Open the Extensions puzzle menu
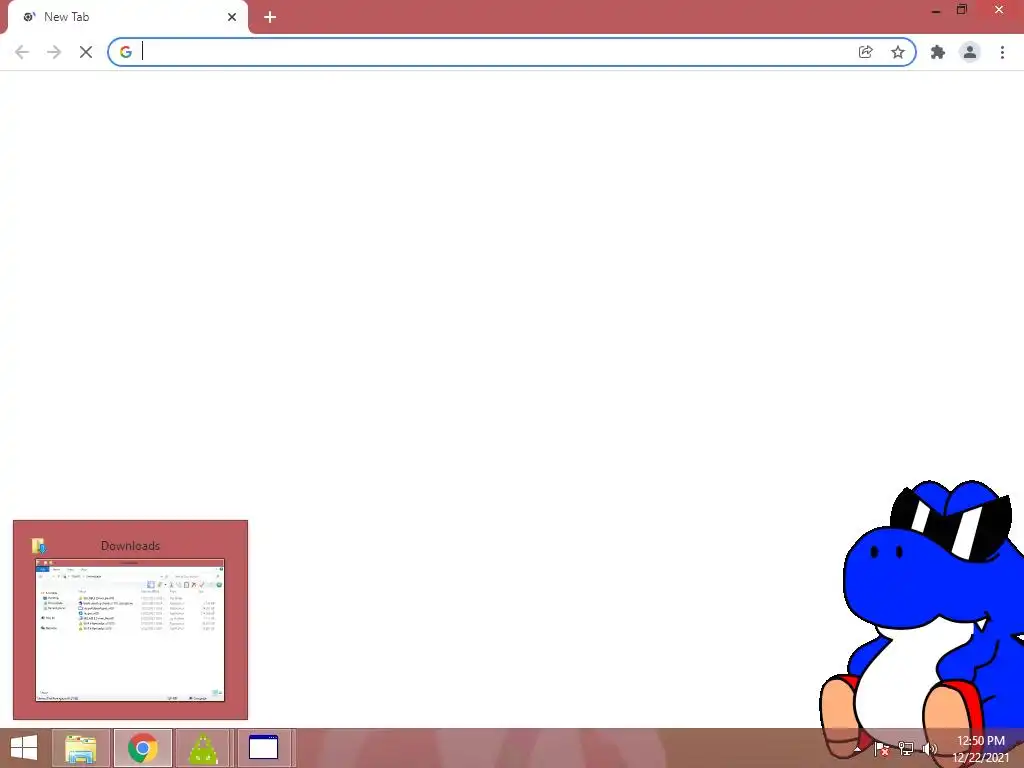 coord(938,52)
